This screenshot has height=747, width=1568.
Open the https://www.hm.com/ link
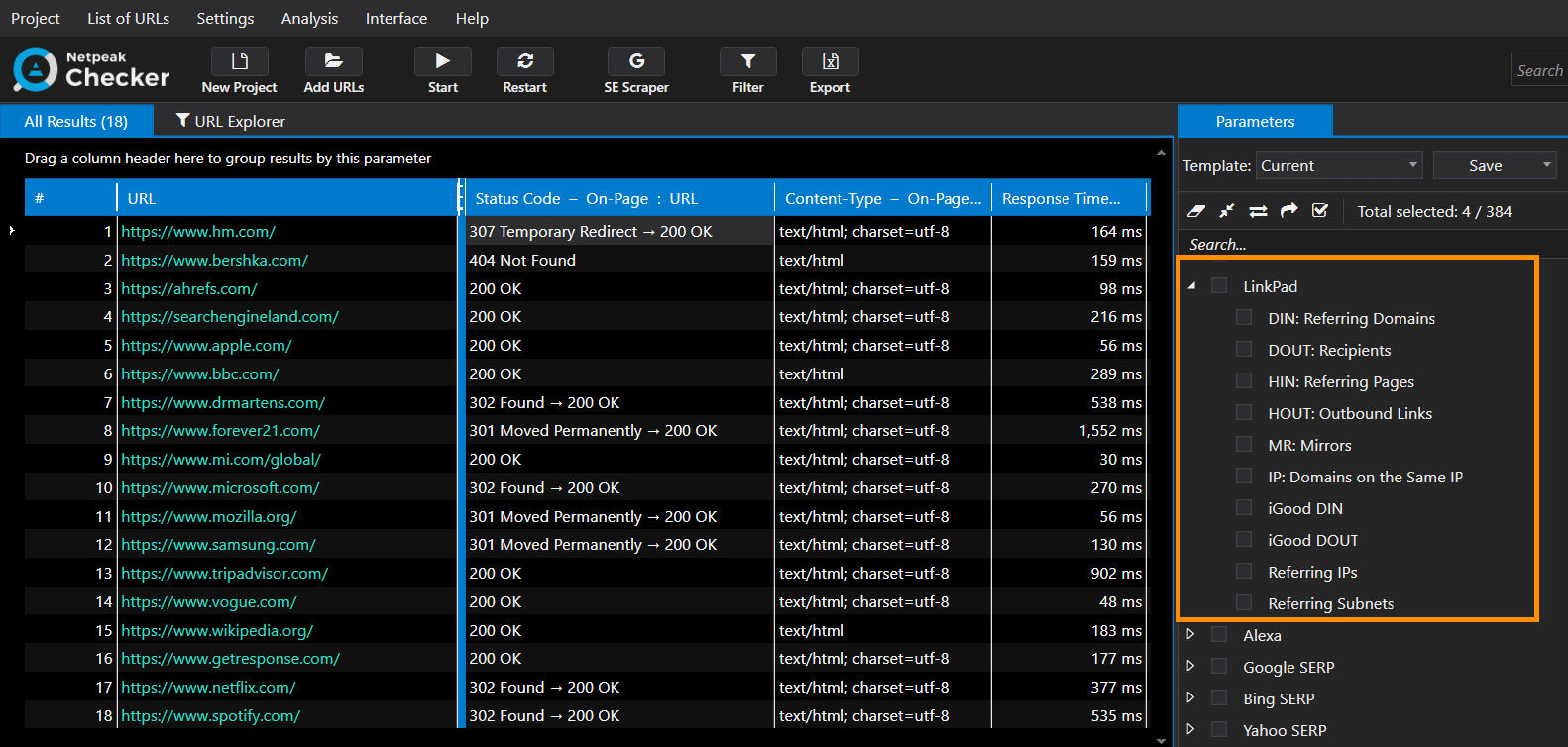[198, 231]
